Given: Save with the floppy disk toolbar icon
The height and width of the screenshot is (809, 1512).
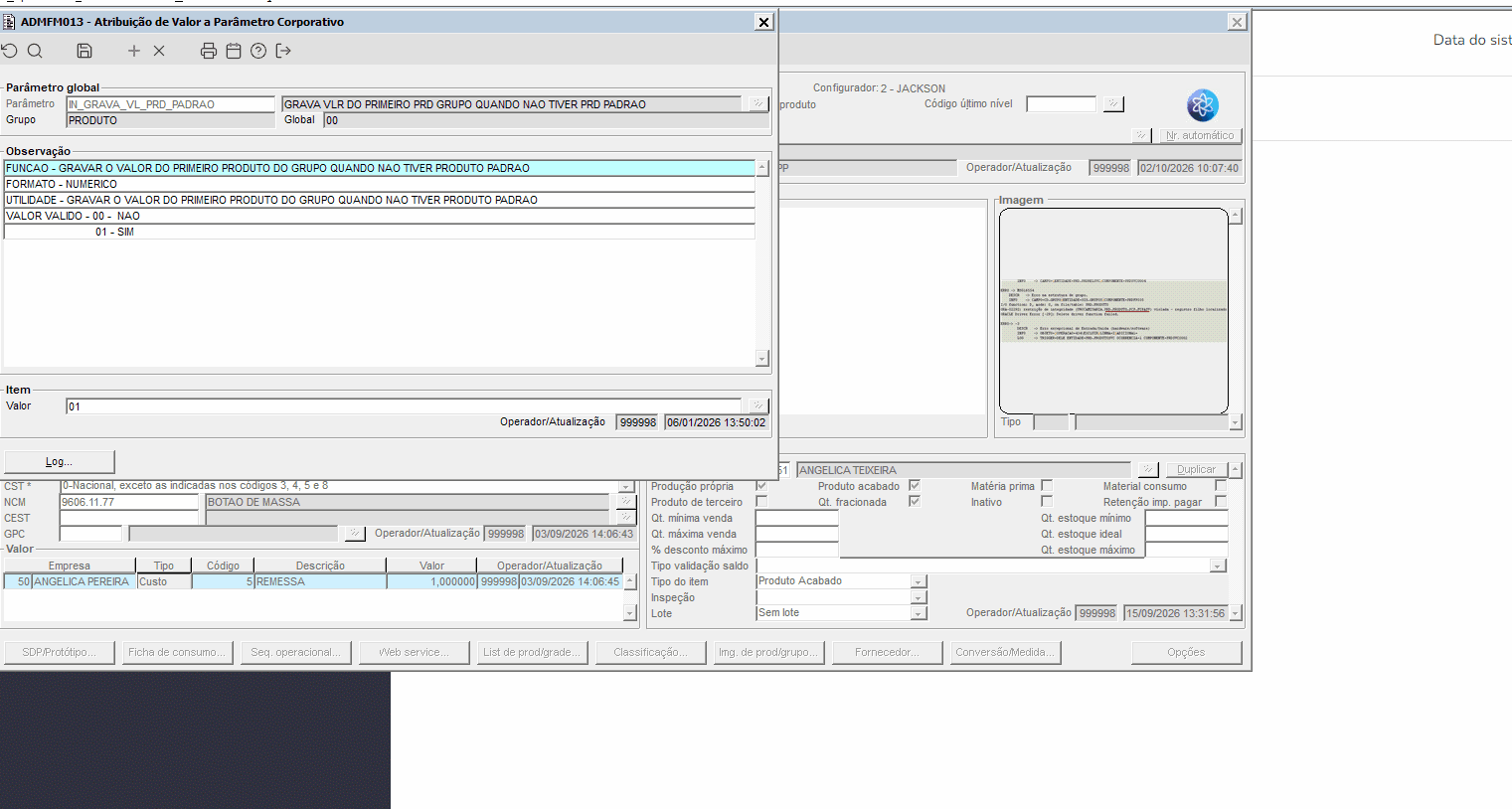Looking at the screenshot, I should click(84, 51).
